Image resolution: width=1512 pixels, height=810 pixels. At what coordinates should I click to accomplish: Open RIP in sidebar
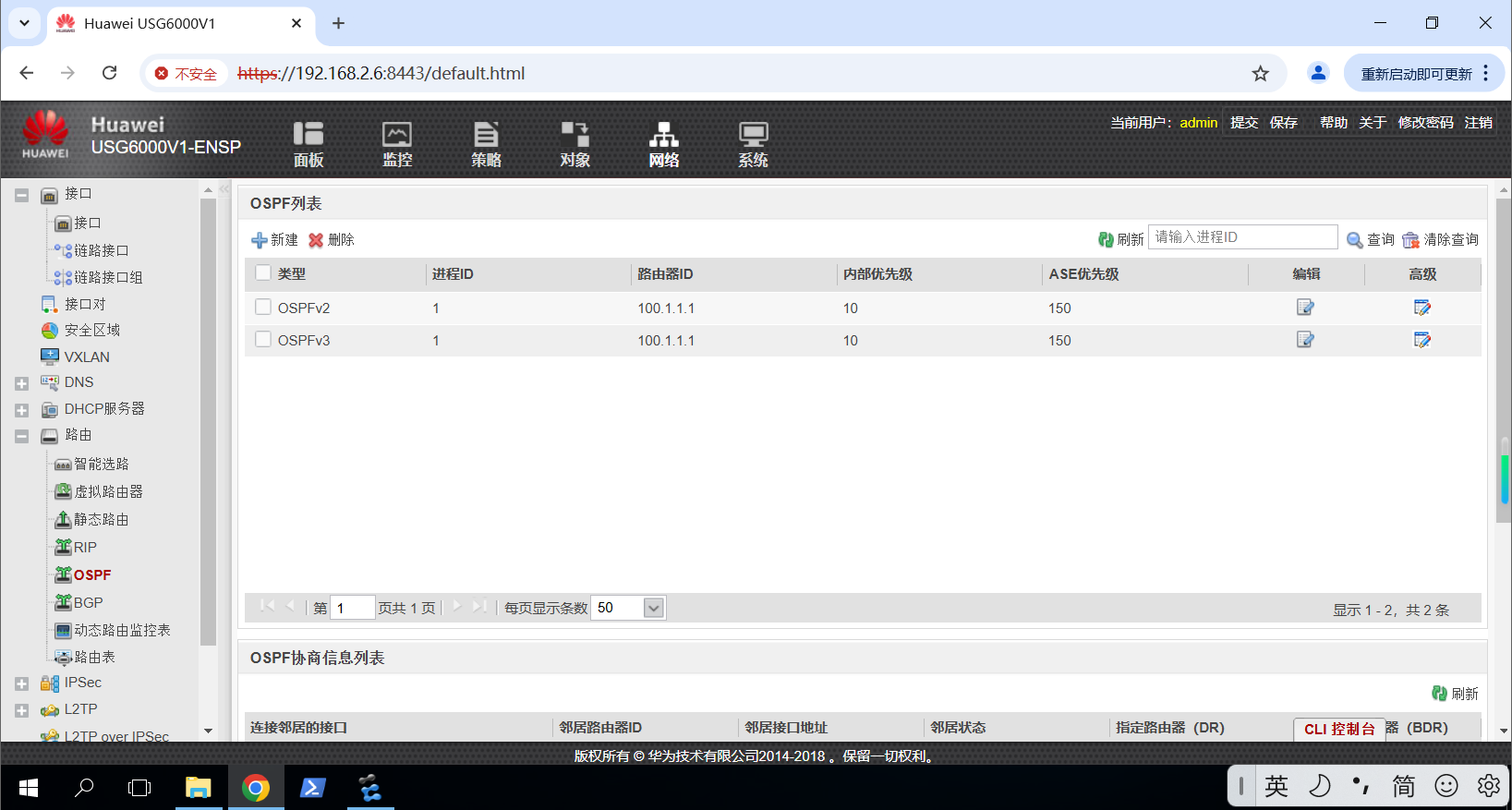point(85,548)
